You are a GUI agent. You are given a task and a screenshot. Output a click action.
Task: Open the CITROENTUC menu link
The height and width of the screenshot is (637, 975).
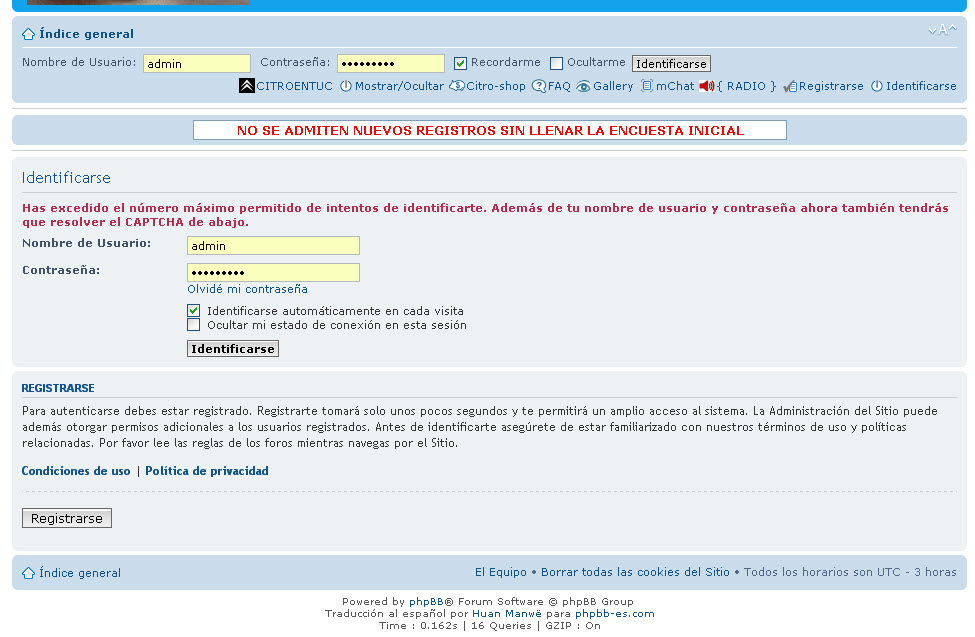pos(295,86)
